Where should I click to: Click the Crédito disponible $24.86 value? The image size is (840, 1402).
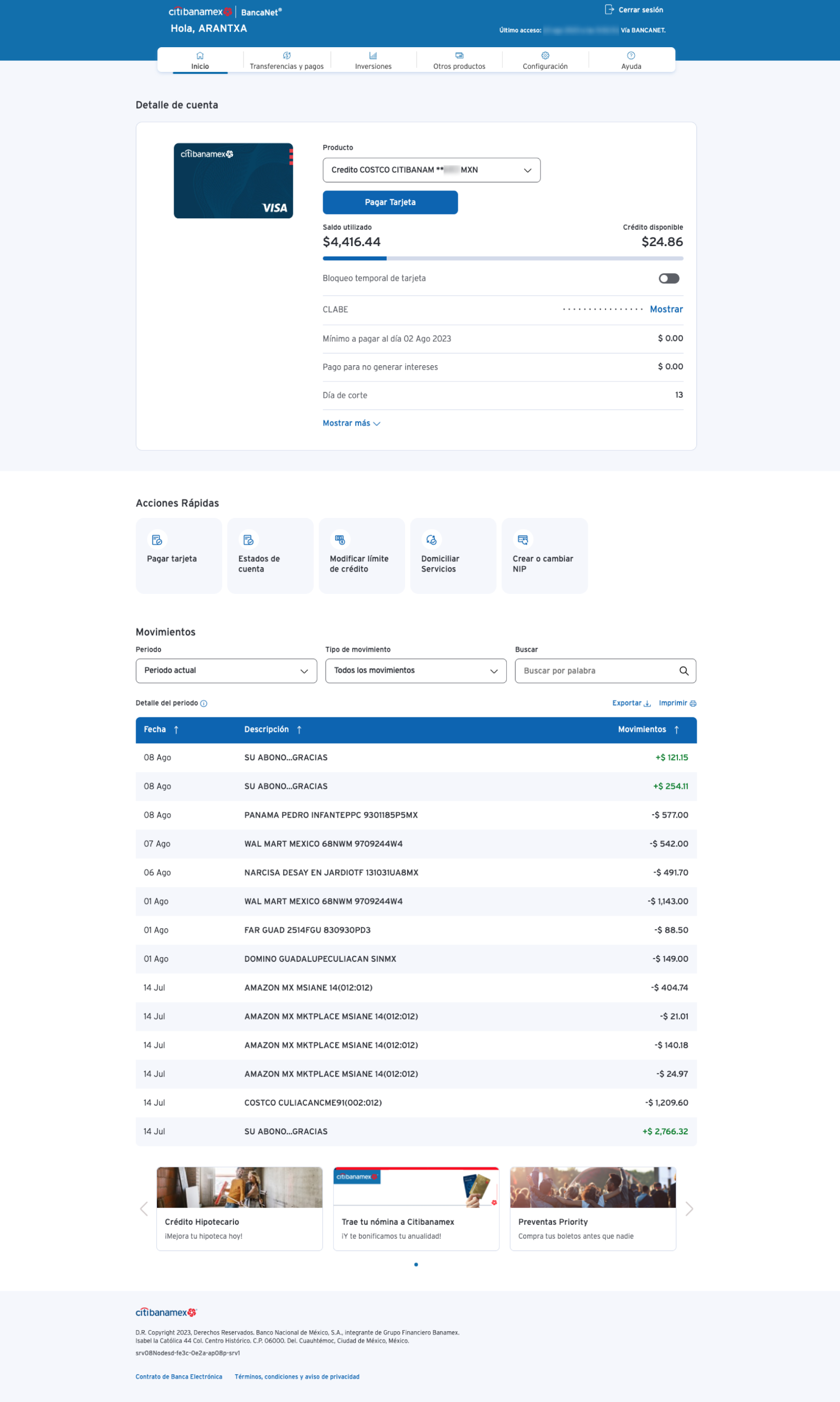tap(662, 242)
